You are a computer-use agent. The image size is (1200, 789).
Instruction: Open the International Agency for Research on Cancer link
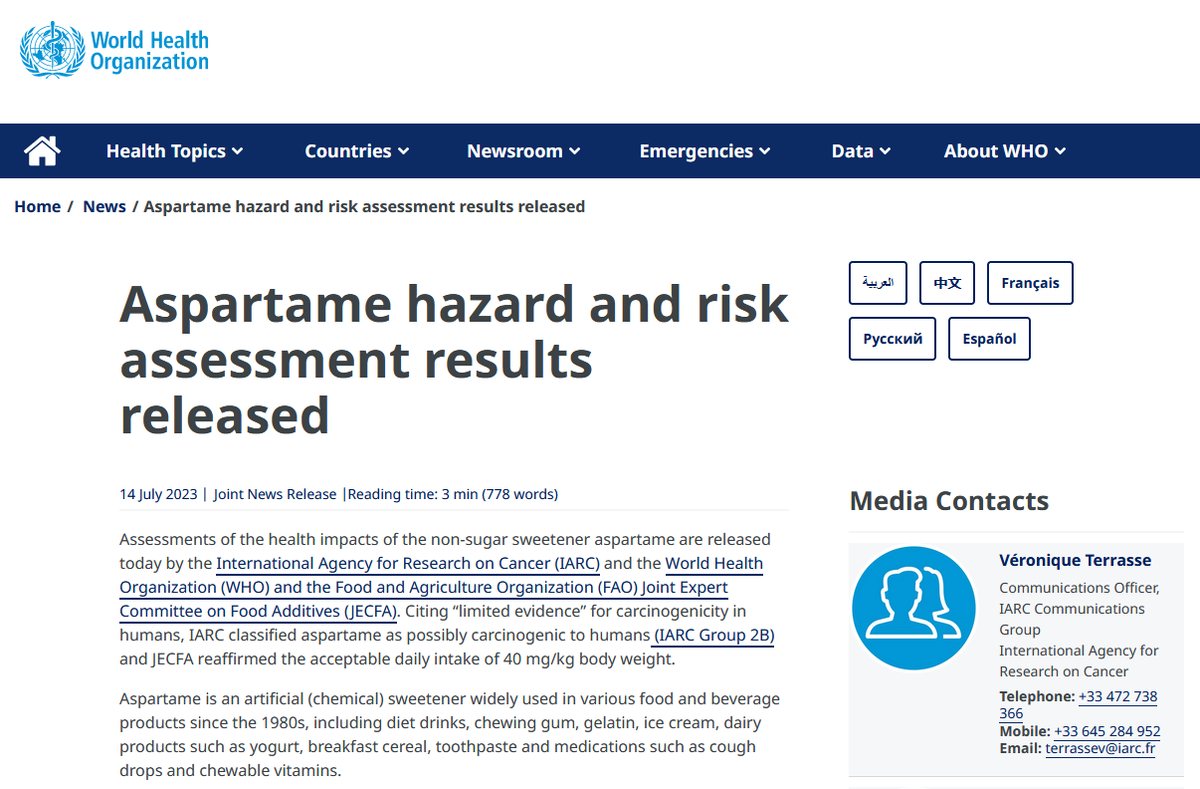(x=408, y=564)
